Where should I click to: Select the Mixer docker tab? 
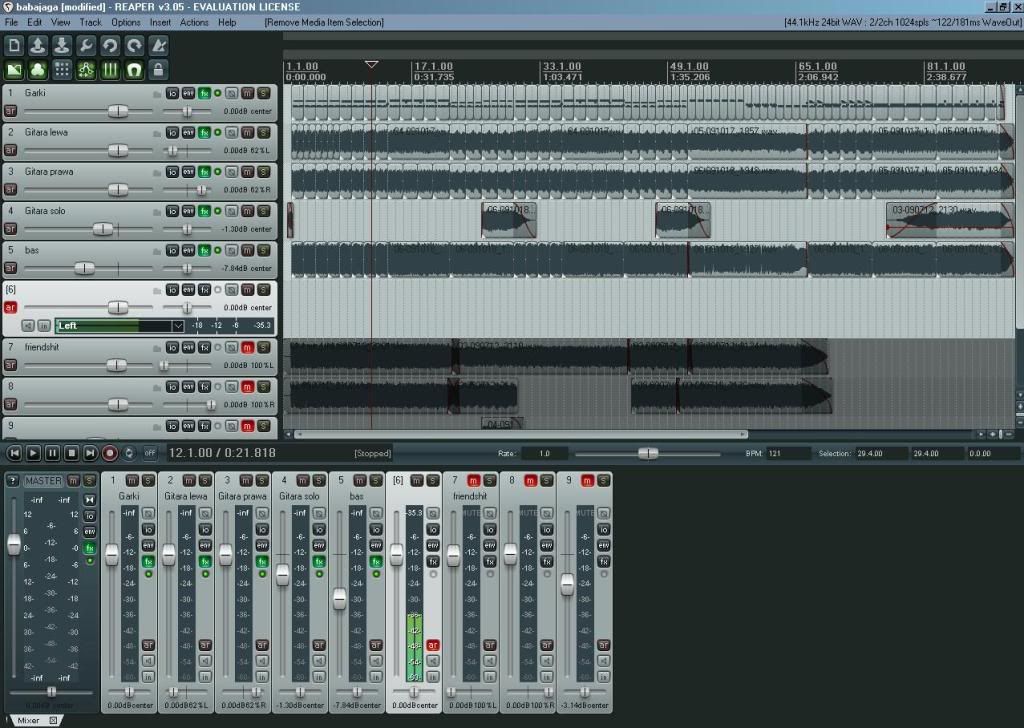[x=28, y=720]
